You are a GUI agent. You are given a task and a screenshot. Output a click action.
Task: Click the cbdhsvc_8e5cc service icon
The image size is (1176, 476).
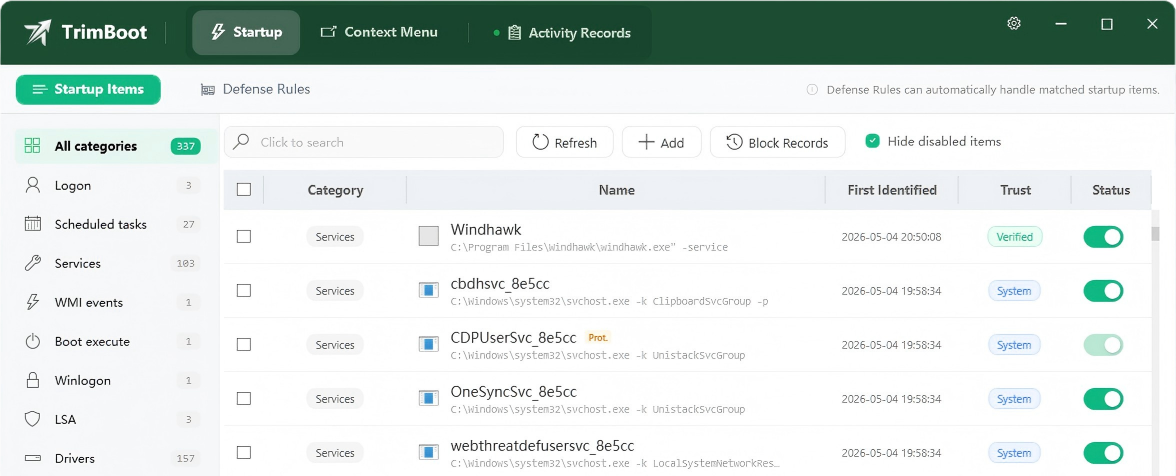(428, 290)
